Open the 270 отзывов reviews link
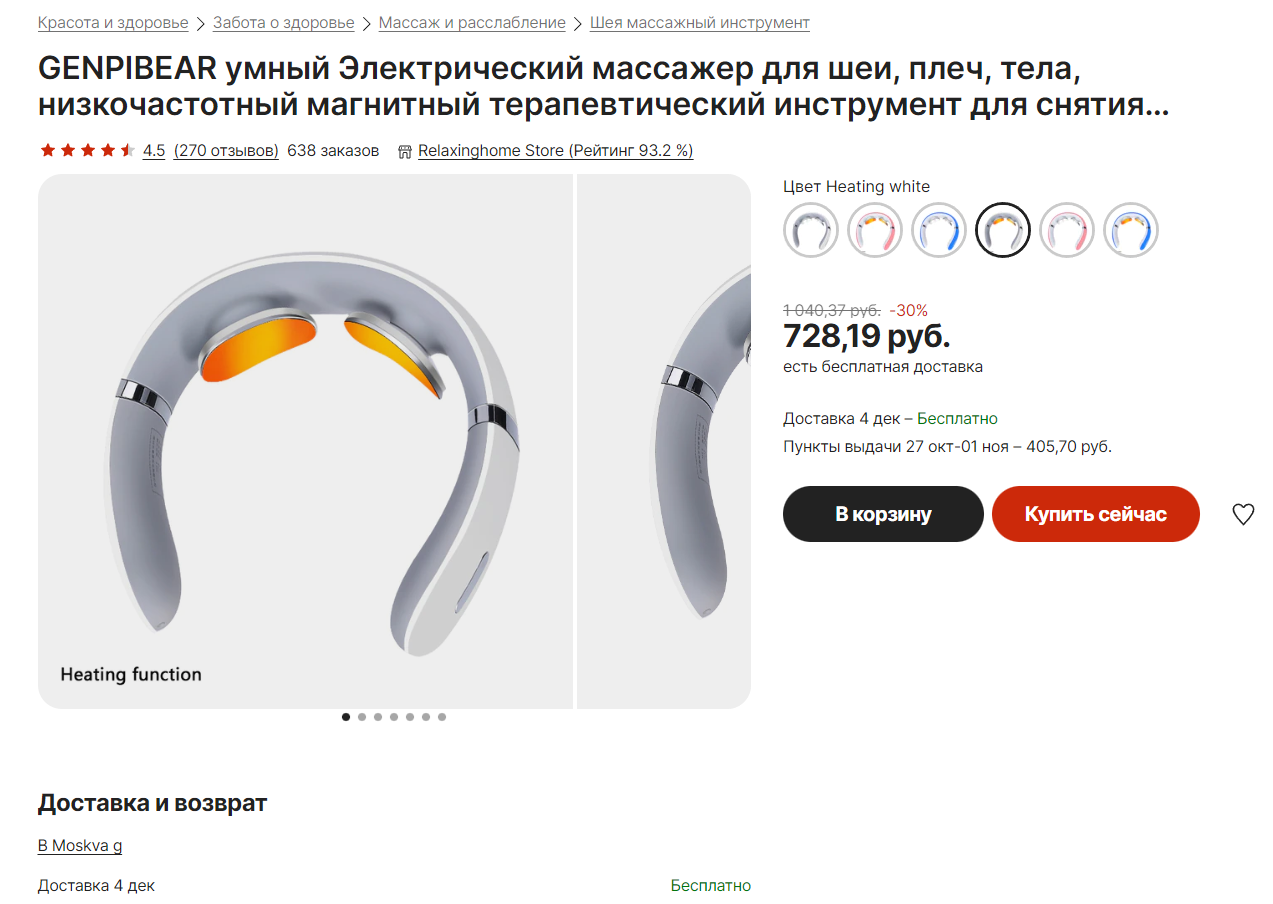This screenshot has width=1273, height=904. [226, 151]
